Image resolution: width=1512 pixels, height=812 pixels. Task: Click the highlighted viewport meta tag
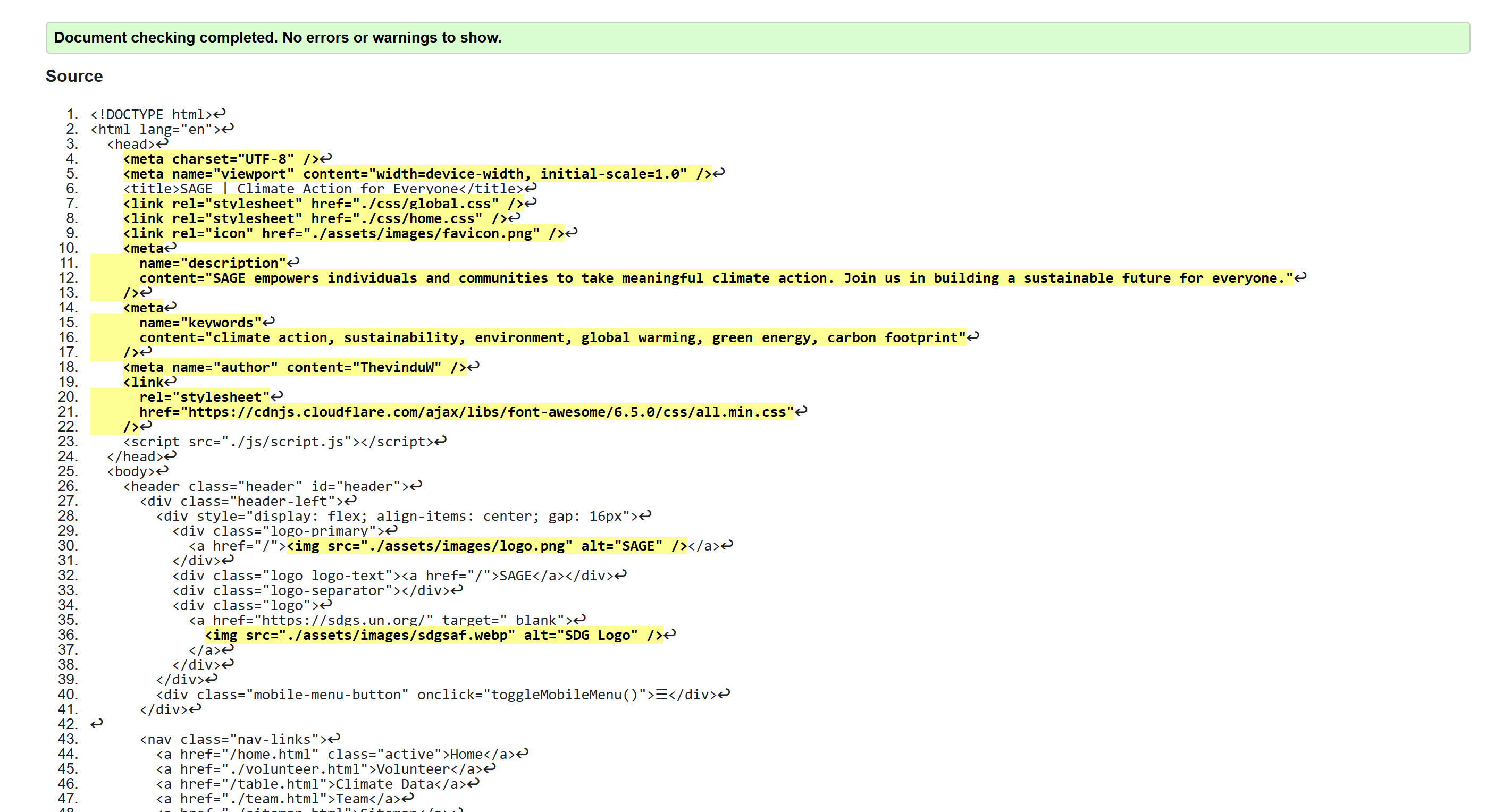click(411, 174)
